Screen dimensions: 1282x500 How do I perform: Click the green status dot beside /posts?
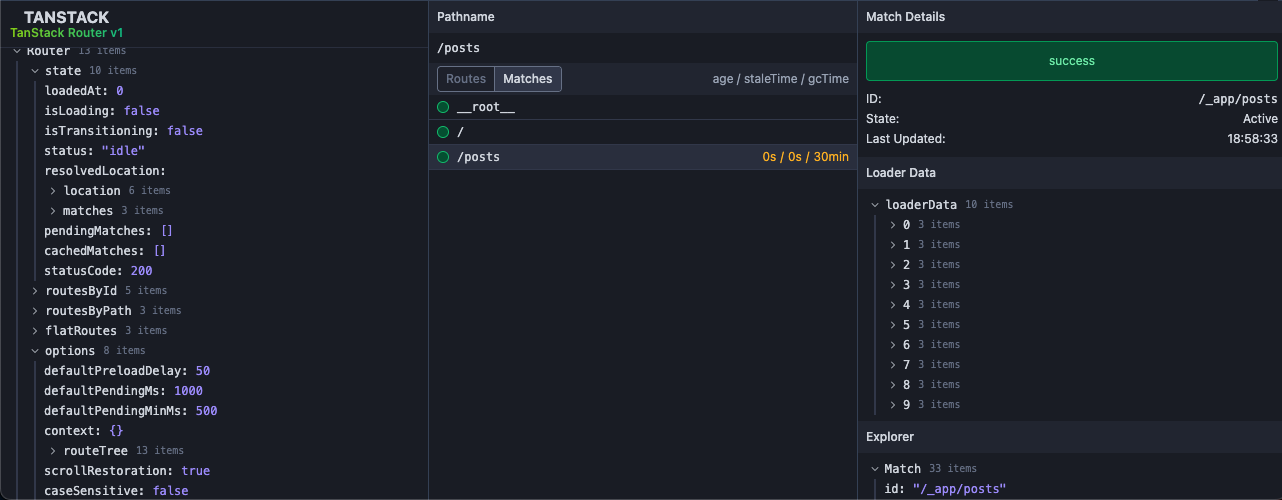pos(443,157)
